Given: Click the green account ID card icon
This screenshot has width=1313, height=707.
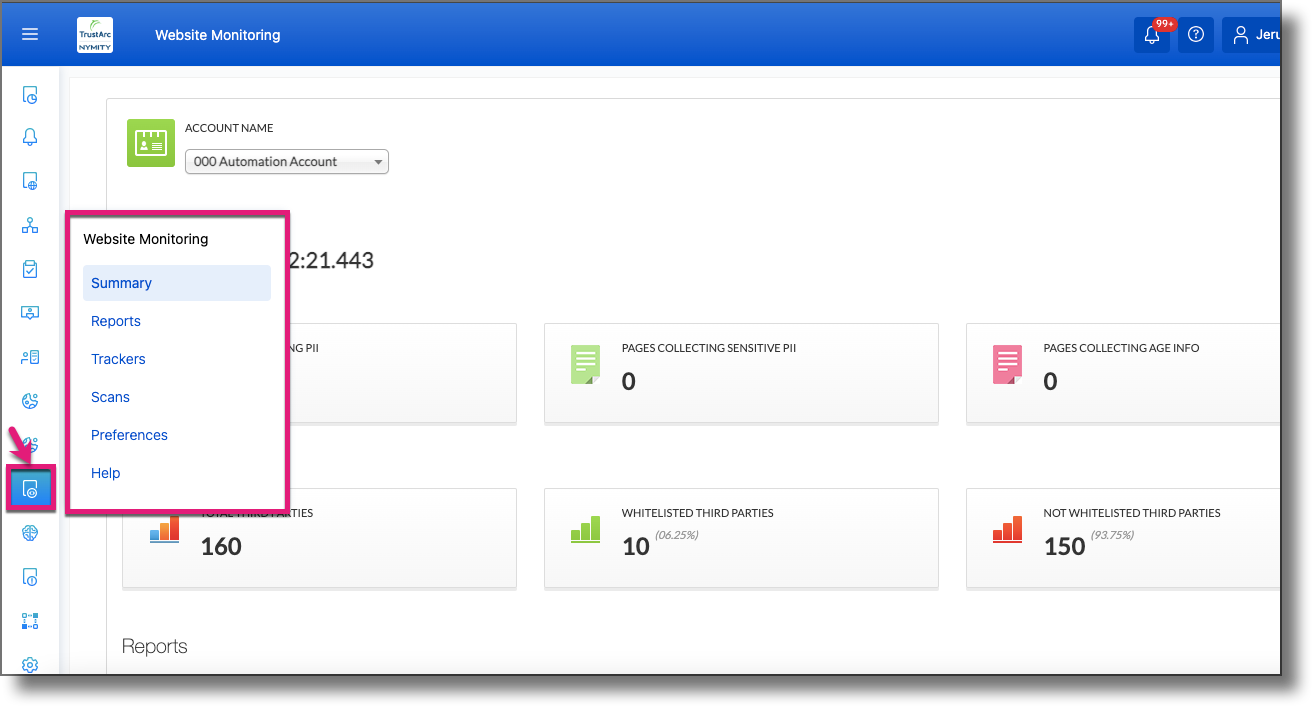Looking at the screenshot, I should coord(151,143).
